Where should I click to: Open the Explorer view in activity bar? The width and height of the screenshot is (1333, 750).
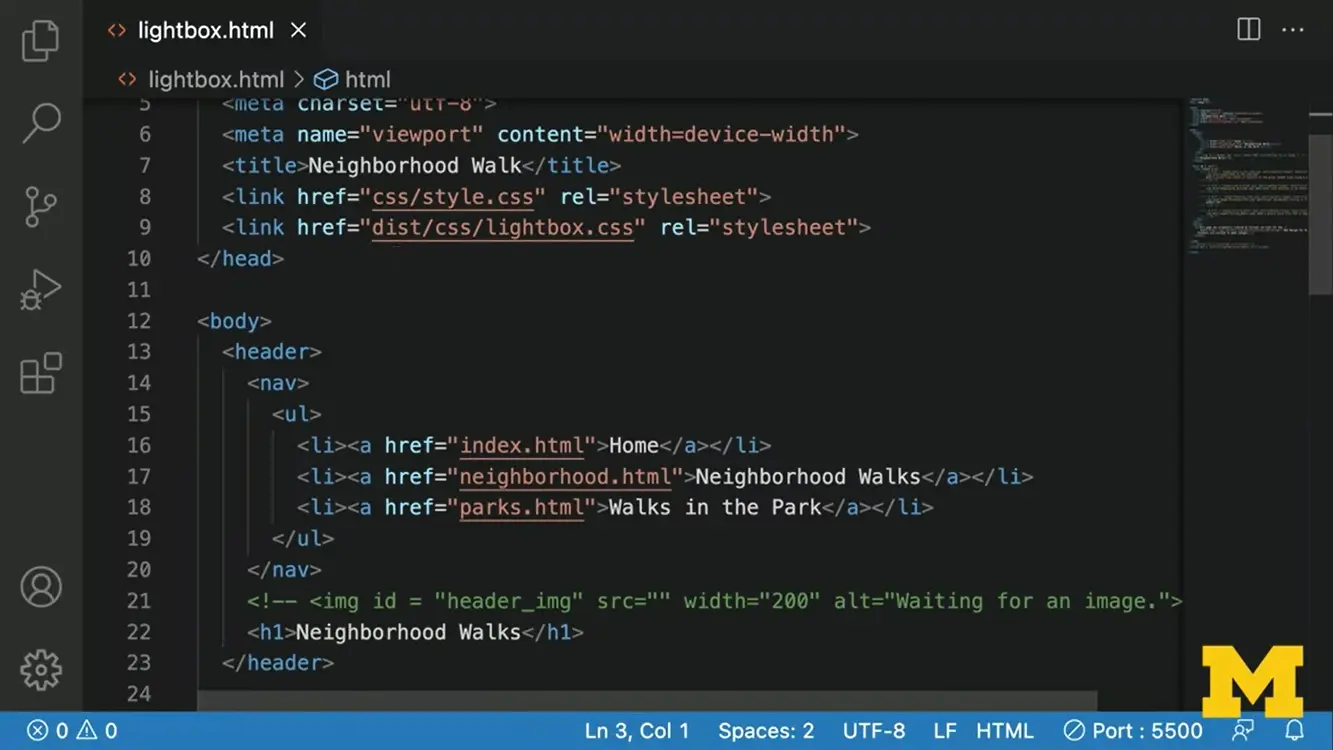[x=41, y=40]
